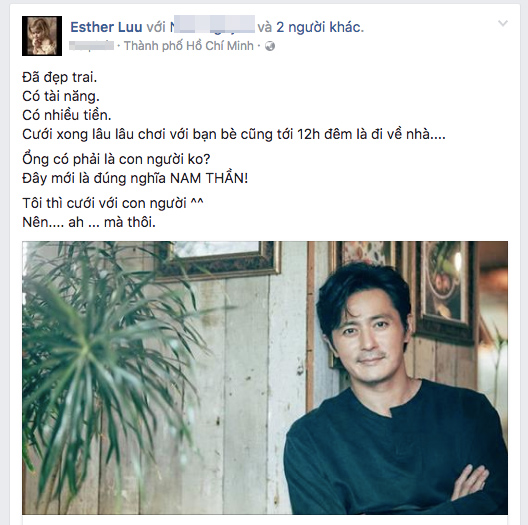Viewport: 528px width, 525px height.
Task: Open the attached photo of the man
Action: tap(265, 378)
